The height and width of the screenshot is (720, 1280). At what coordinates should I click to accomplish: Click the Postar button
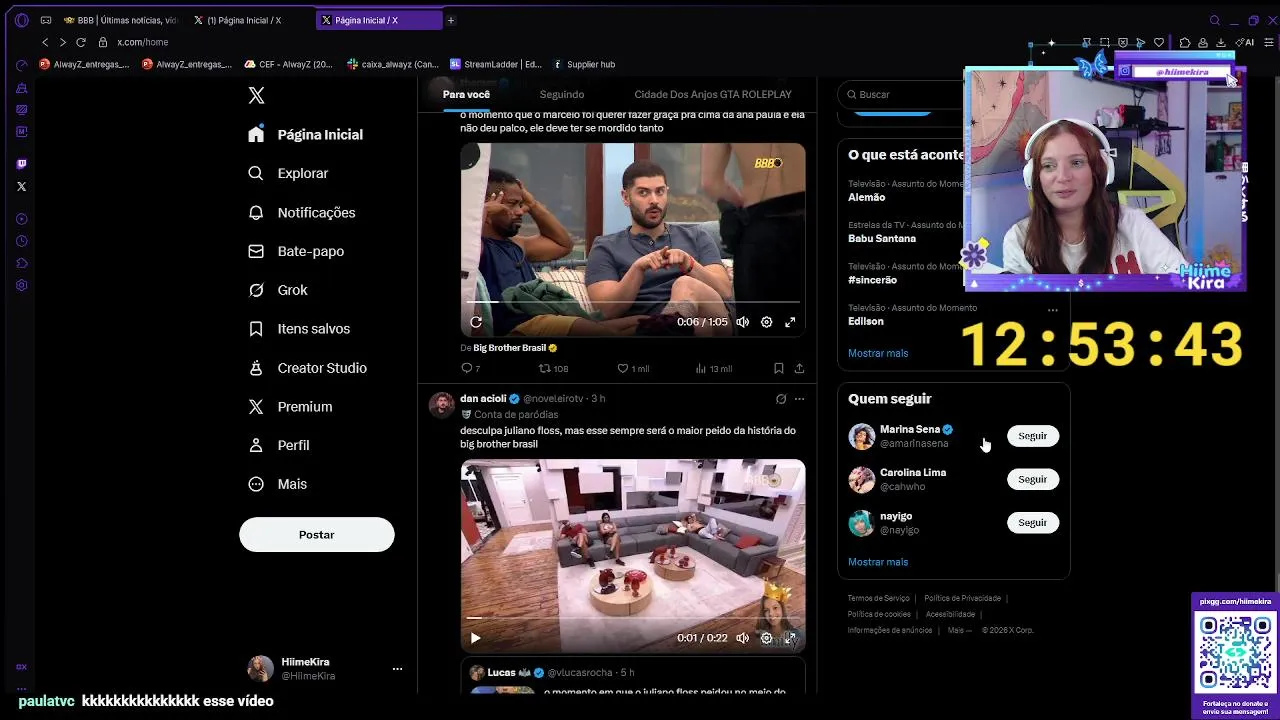tap(317, 534)
